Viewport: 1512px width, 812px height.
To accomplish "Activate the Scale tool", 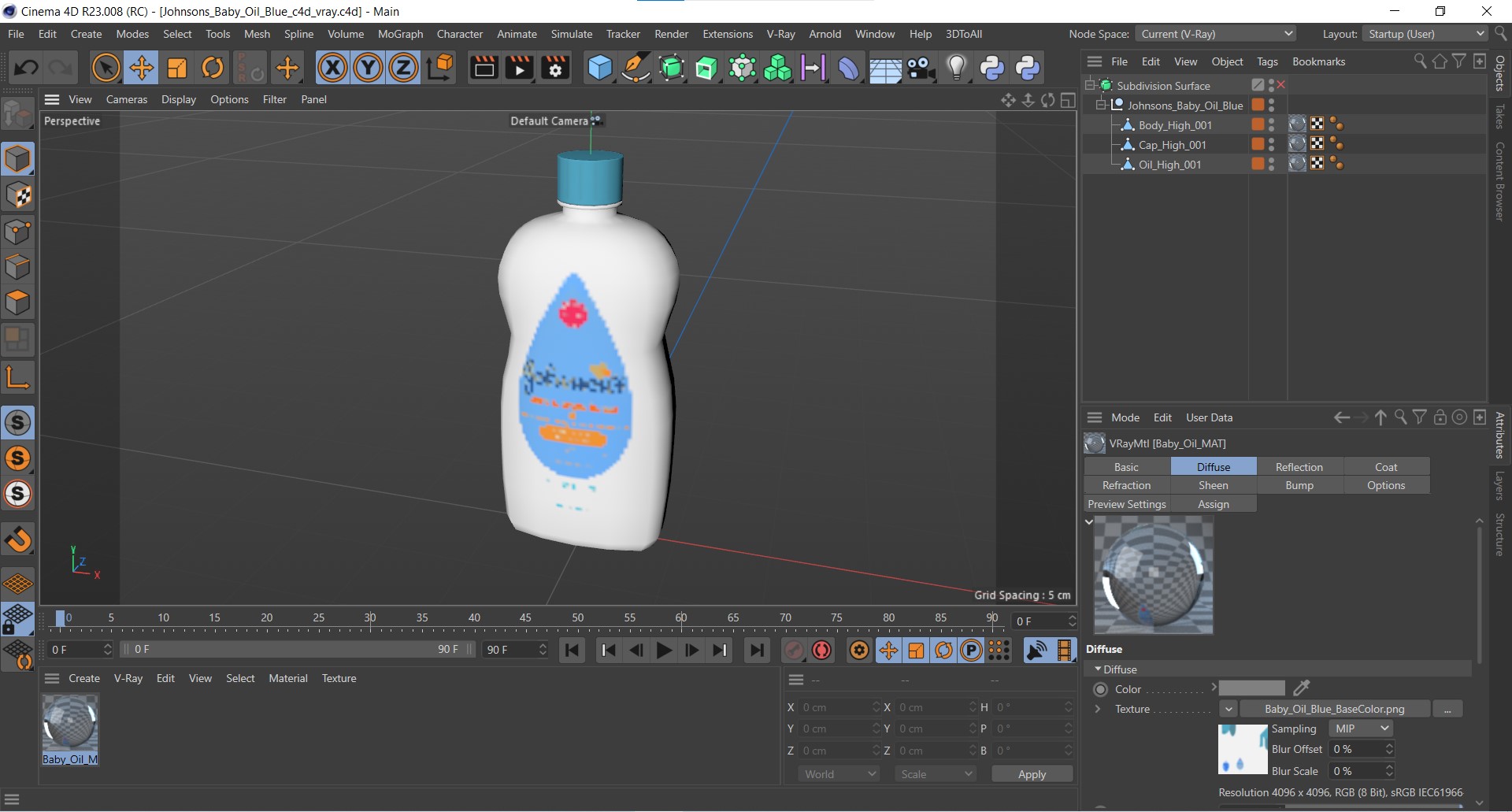I will [x=177, y=68].
